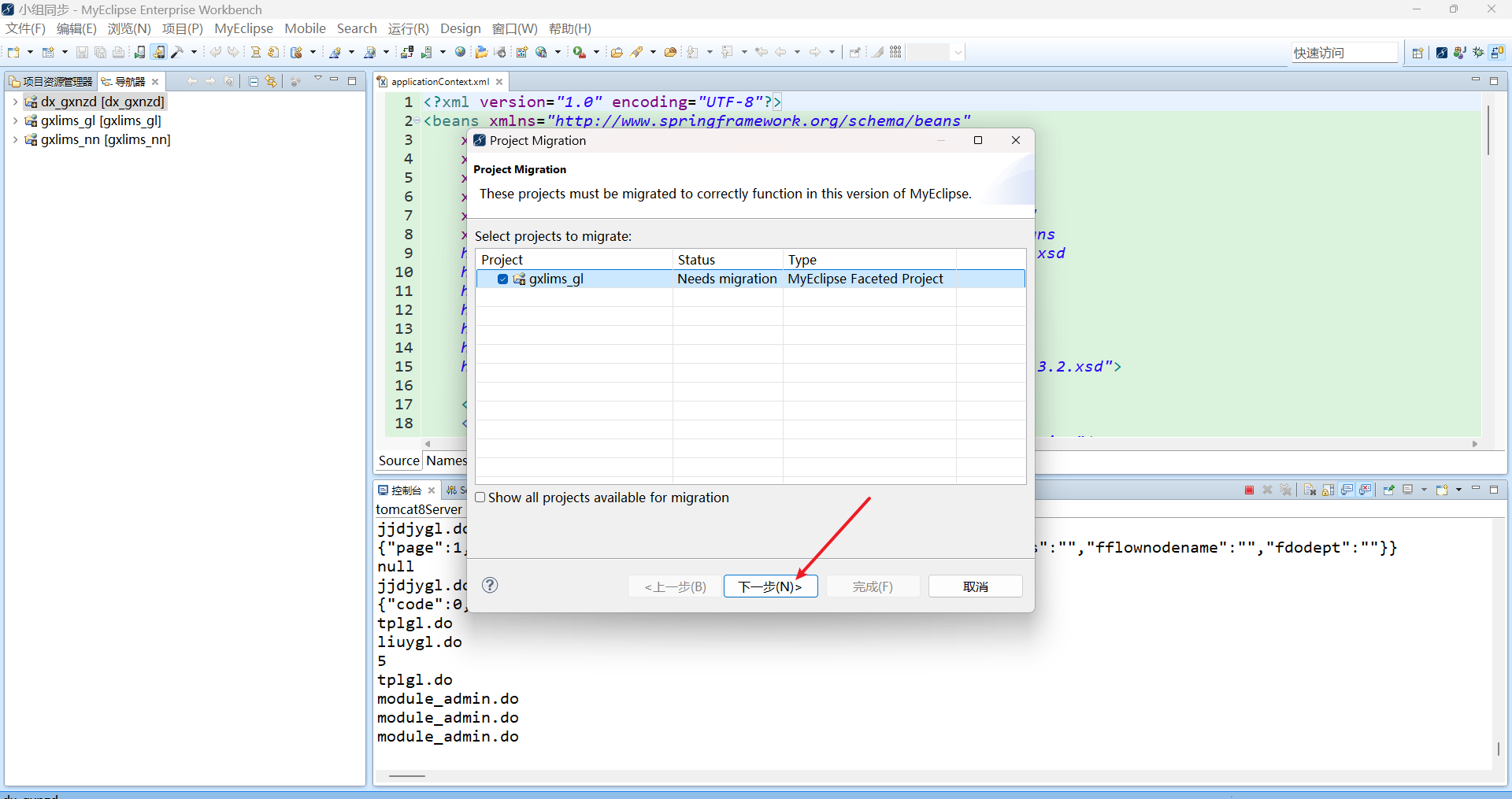Click the Save toolbar icon
Screen dimensions: 1512x799
(82, 52)
